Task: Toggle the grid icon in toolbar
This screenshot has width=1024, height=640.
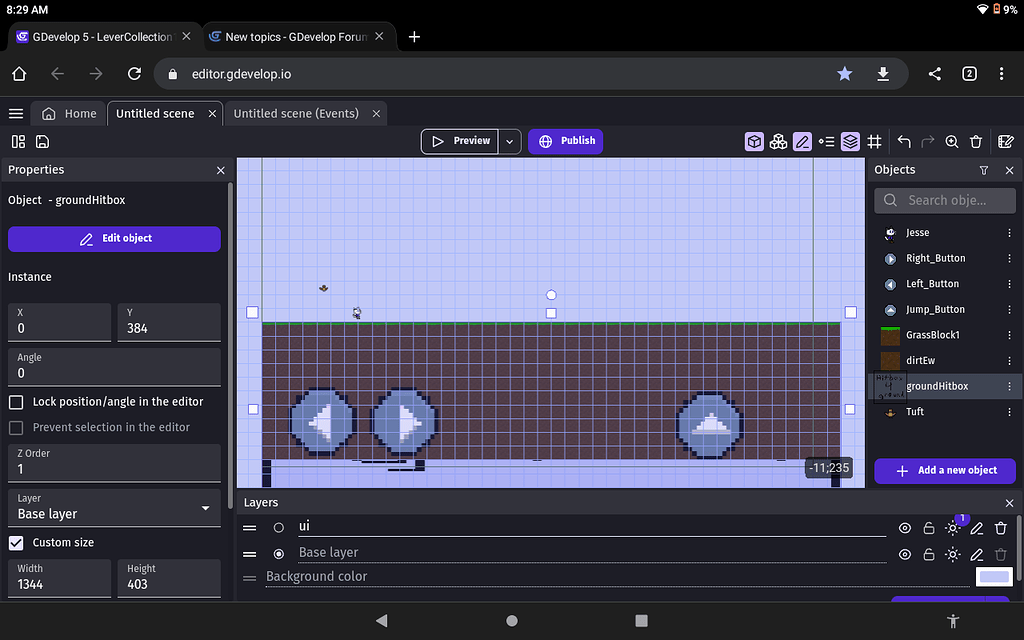Action: pyautogui.click(x=874, y=142)
